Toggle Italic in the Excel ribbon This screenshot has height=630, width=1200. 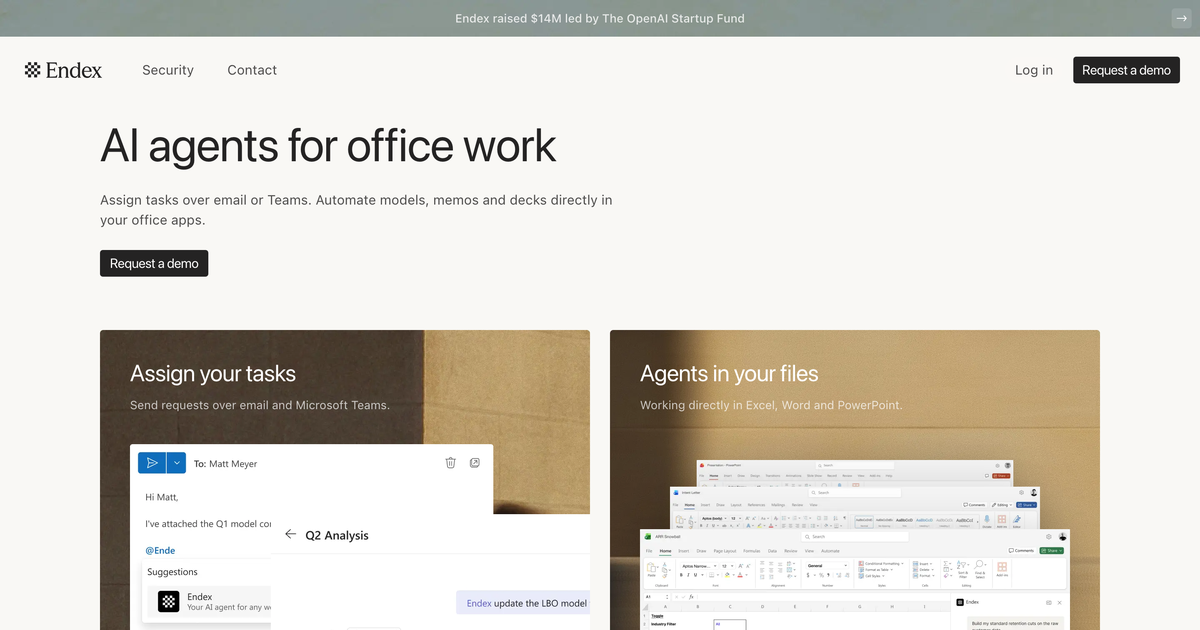click(688, 575)
